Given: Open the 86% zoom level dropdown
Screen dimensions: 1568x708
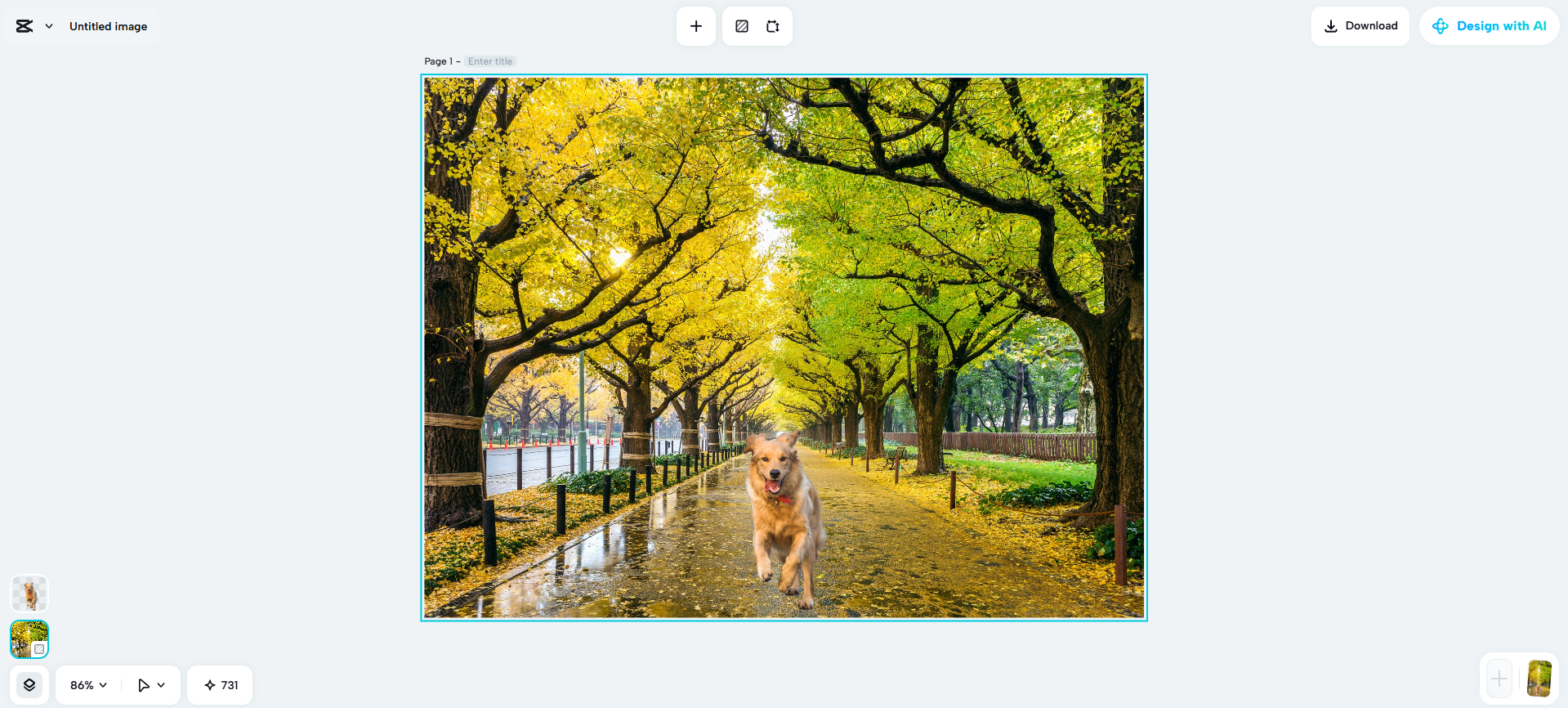Looking at the screenshot, I should pos(88,685).
